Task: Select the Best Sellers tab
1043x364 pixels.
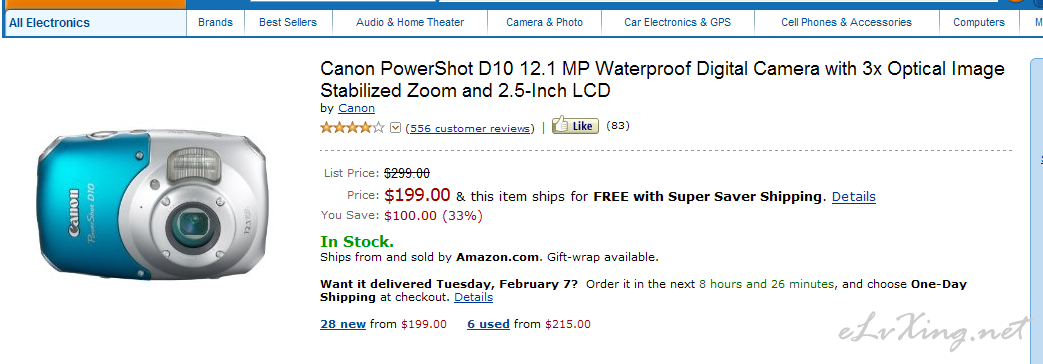Action: pyautogui.click(x=288, y=23)
